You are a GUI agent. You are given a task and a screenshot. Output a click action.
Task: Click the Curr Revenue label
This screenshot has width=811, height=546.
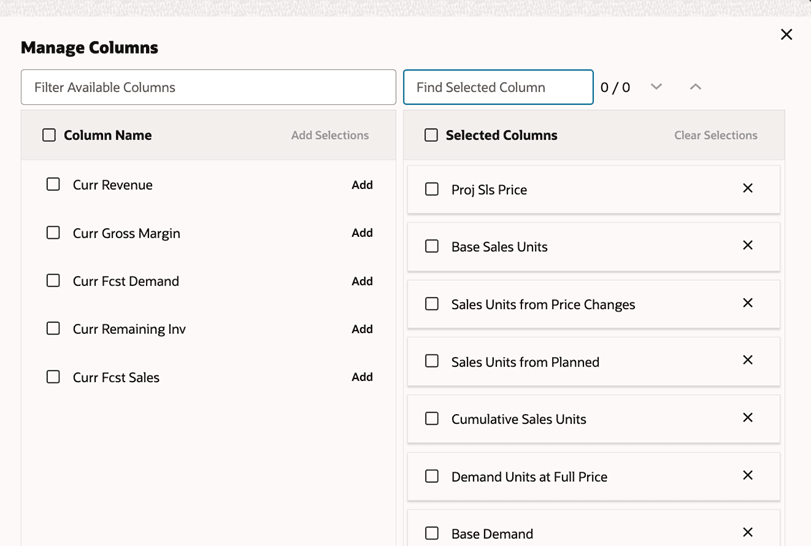[x=113, y=185]
